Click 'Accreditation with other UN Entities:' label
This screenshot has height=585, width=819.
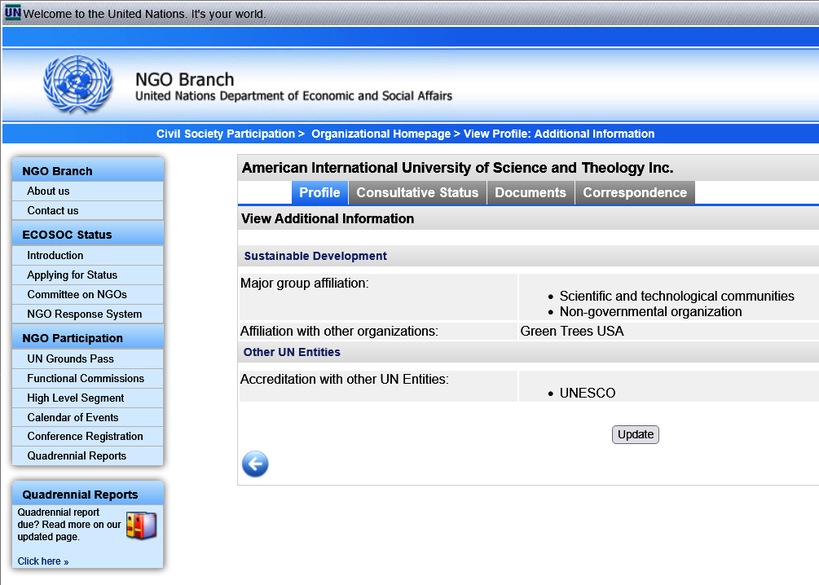pos(345,379)
